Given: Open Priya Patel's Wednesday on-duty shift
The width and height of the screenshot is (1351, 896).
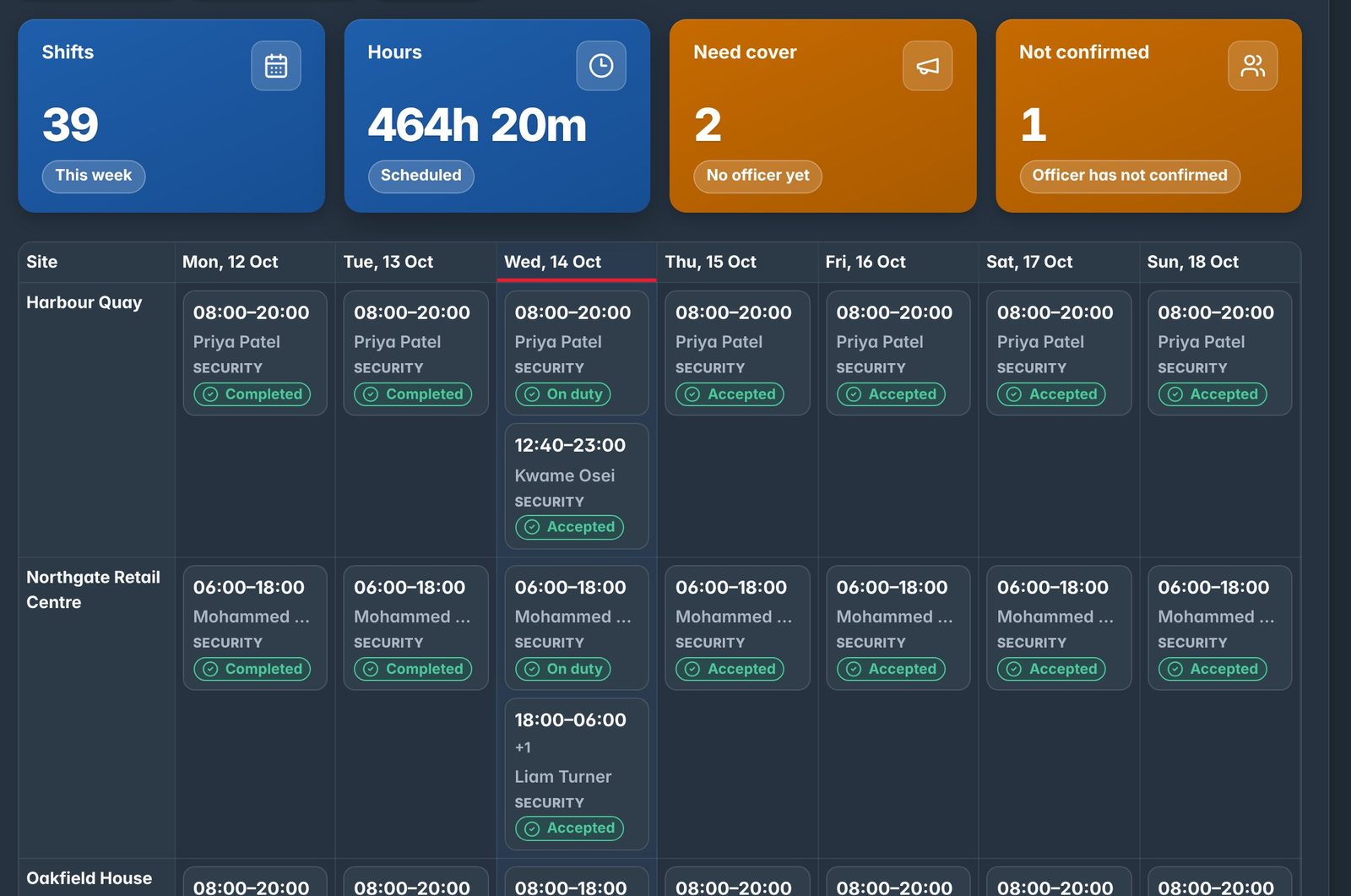Looking at the screenshot, I should (577, 353).
